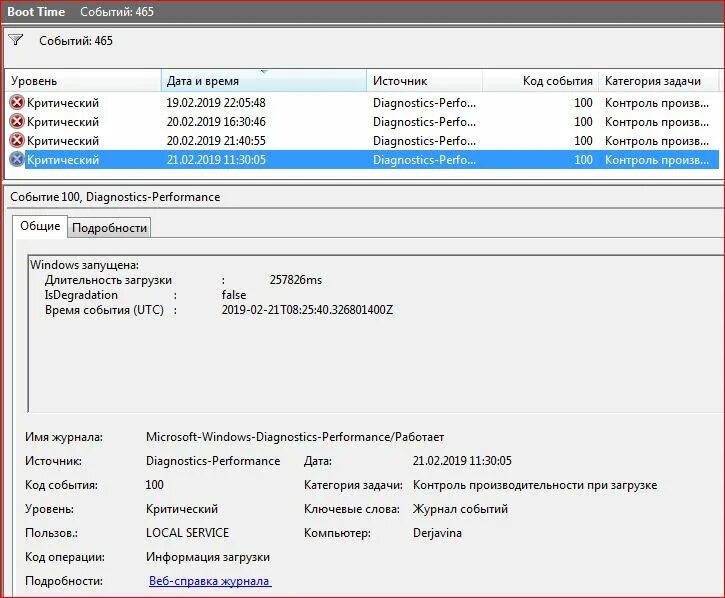Click Контроль производительности при загрузке value
The width and height of the screenshot is (725, 598).
tap(535, 485)
